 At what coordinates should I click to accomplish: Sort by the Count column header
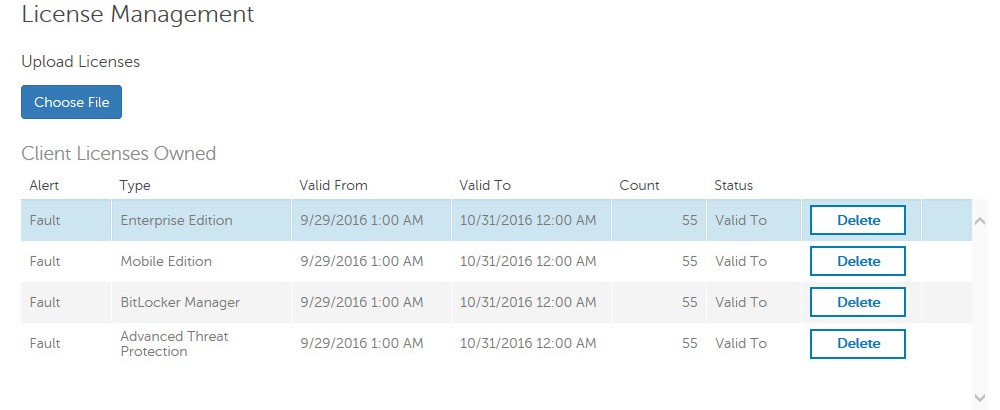click(x=639, y=185)
